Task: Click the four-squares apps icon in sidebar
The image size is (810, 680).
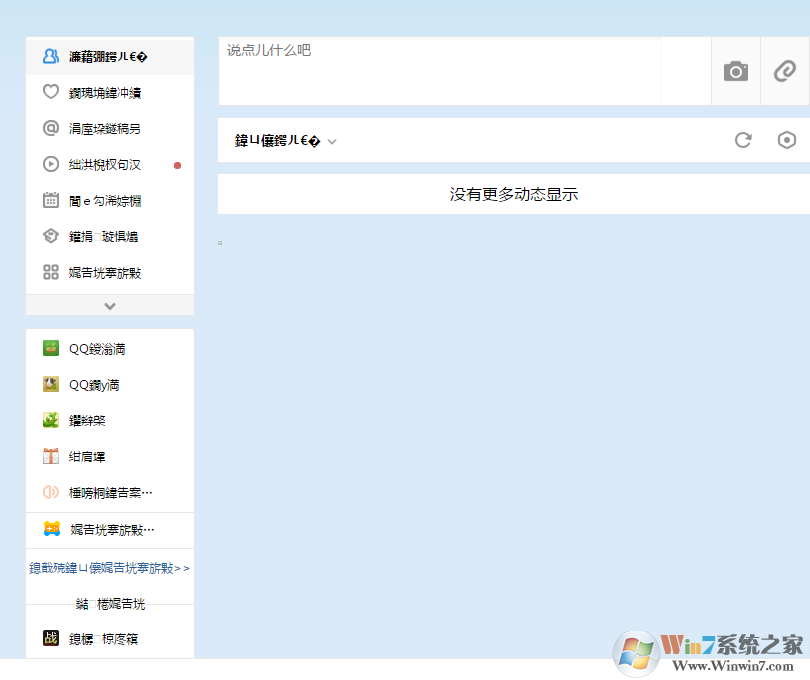Action: 105,272
